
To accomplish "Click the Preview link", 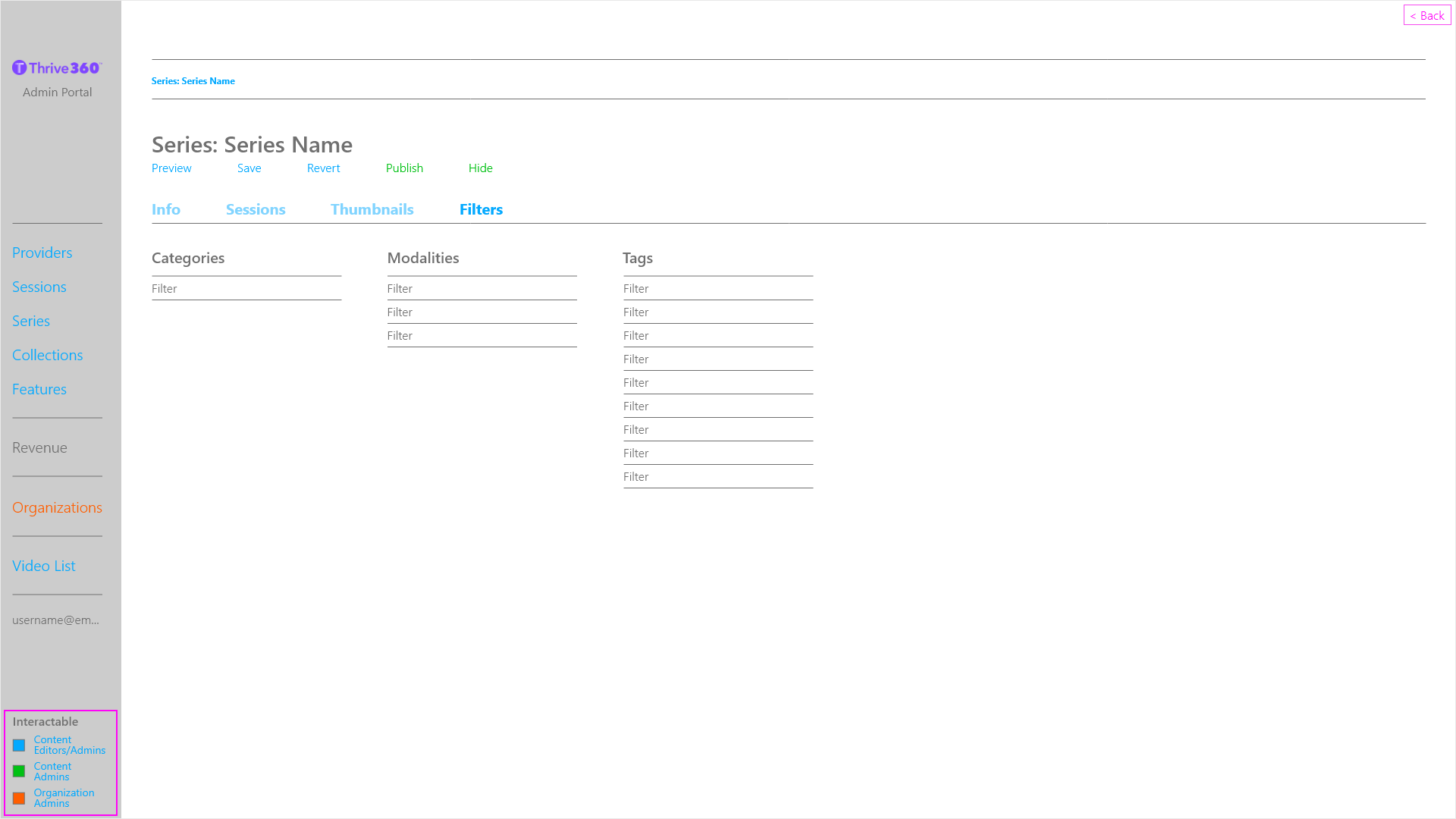I will [x=171, y=168].
